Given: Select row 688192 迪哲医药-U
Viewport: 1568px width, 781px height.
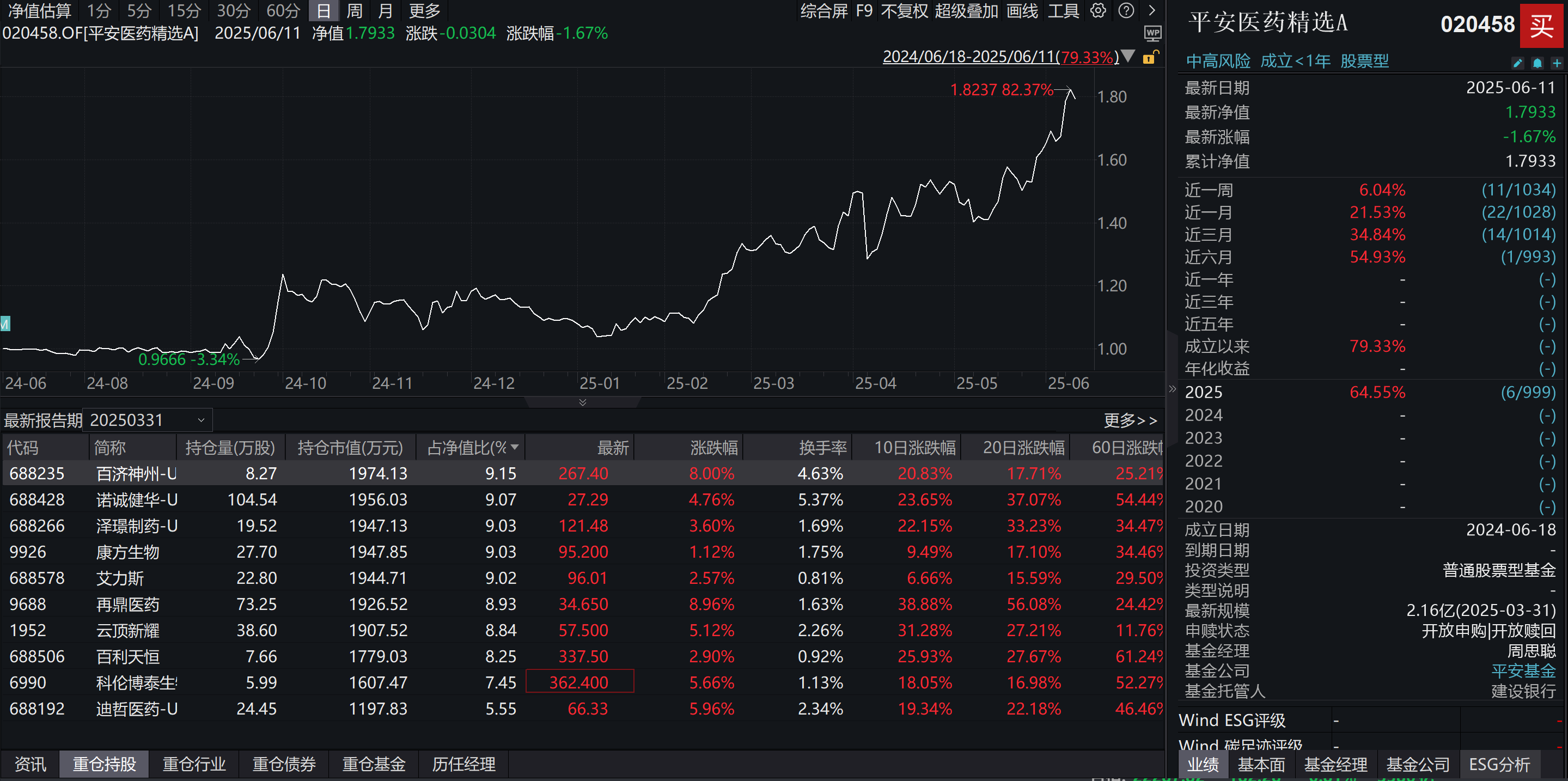Looking at the screenshot, I should (583, 709).
